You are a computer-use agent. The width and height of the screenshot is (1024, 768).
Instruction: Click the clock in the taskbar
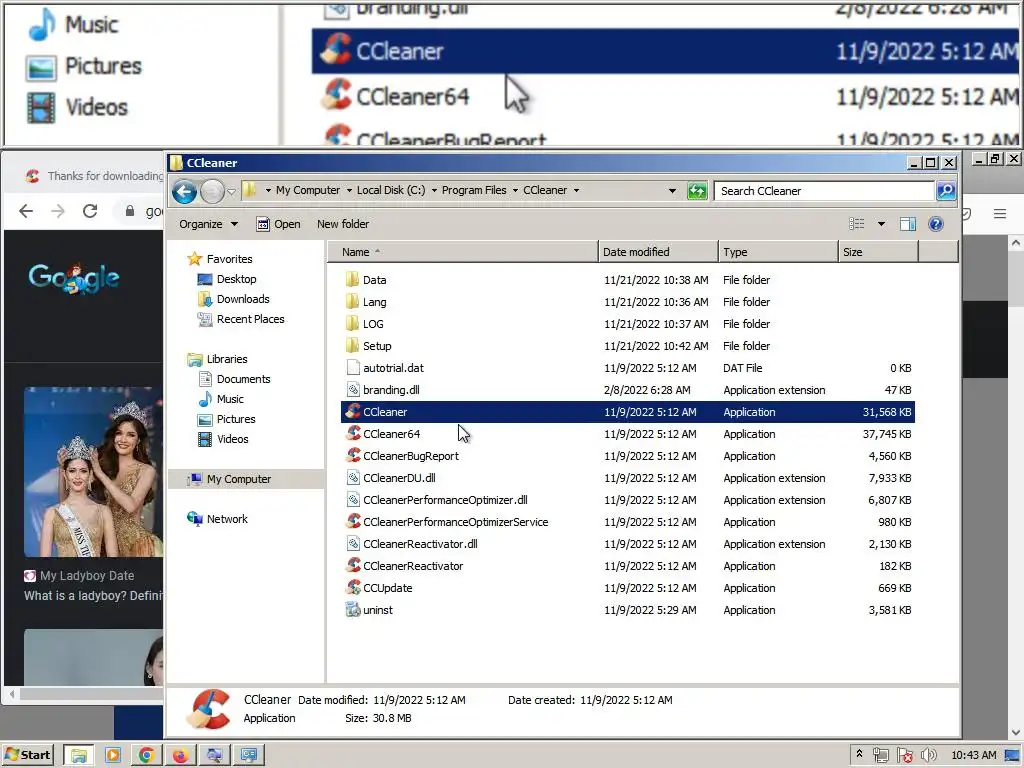[974, 755]
